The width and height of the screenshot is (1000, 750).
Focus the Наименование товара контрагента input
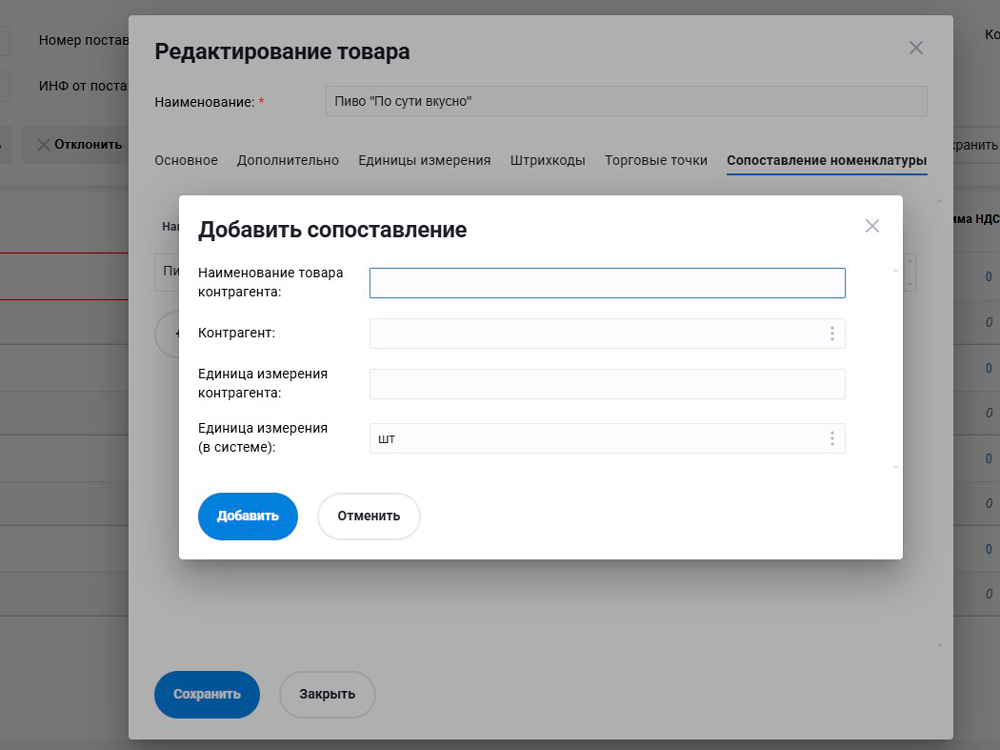(607, 283)
